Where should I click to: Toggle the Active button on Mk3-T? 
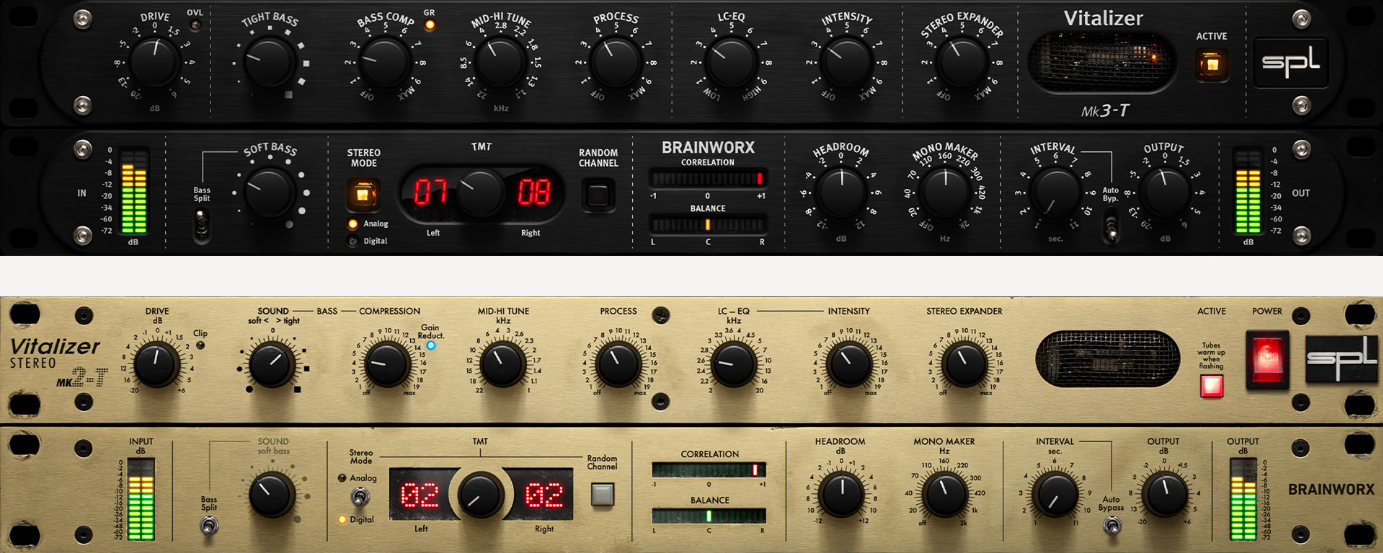1212,66
